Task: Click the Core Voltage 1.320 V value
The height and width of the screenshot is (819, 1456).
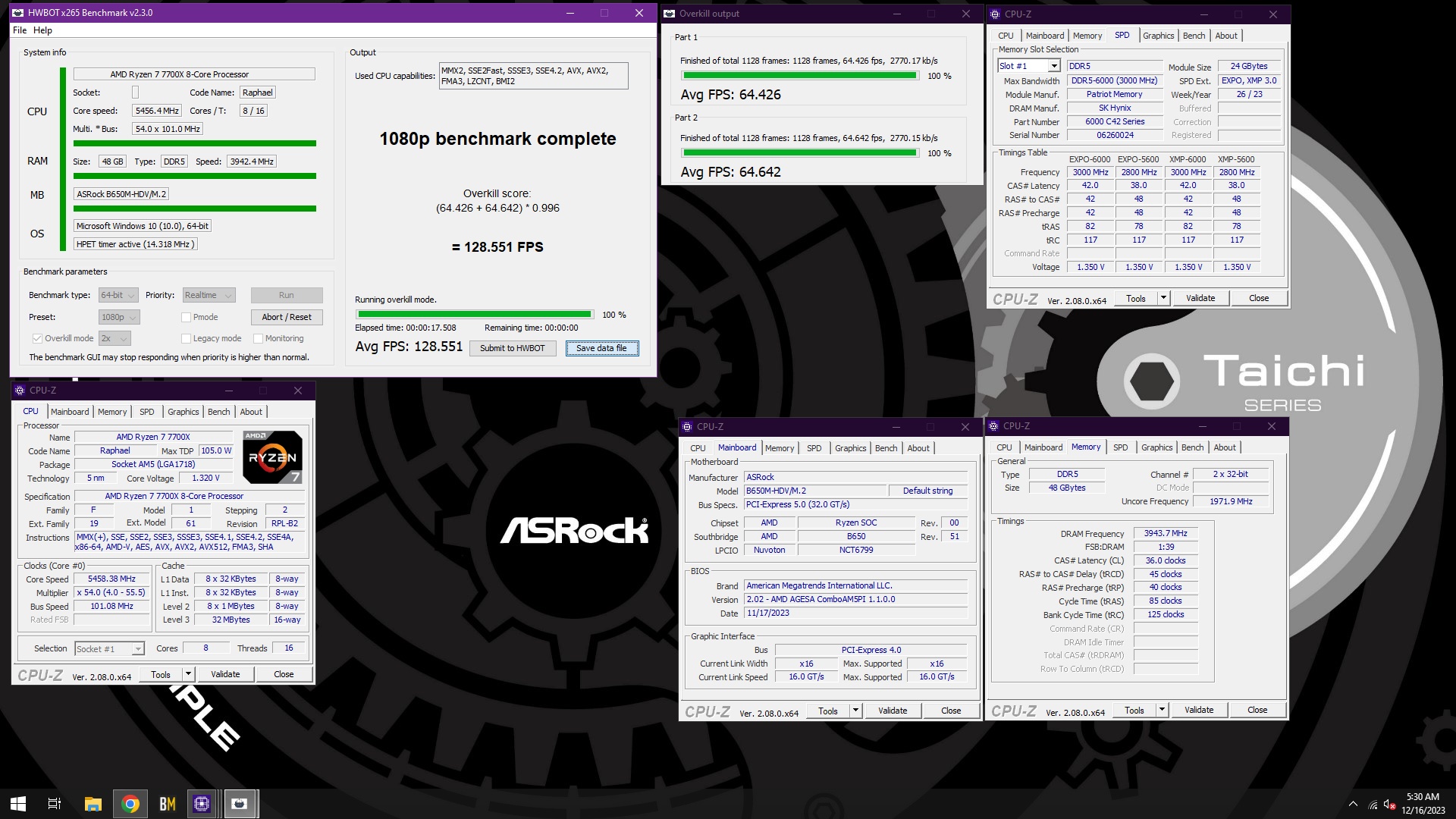Action: 206,478
